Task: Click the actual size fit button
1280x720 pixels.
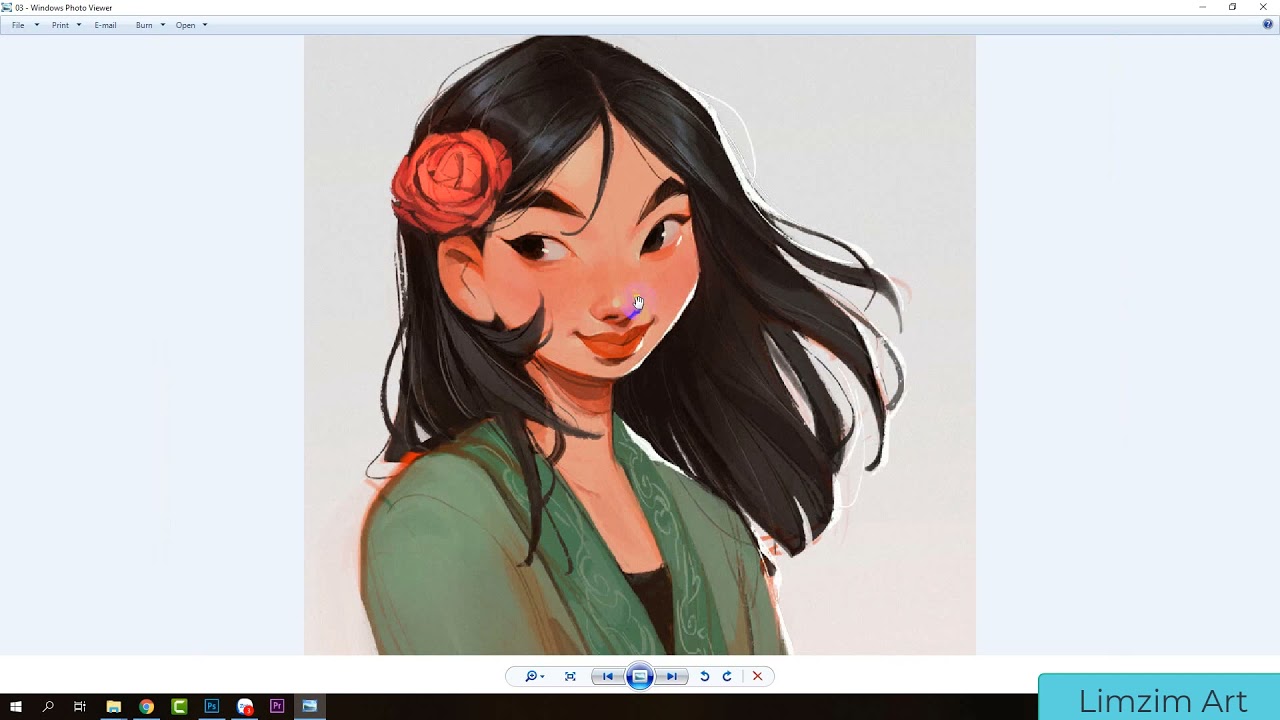Action: (570, 677)
